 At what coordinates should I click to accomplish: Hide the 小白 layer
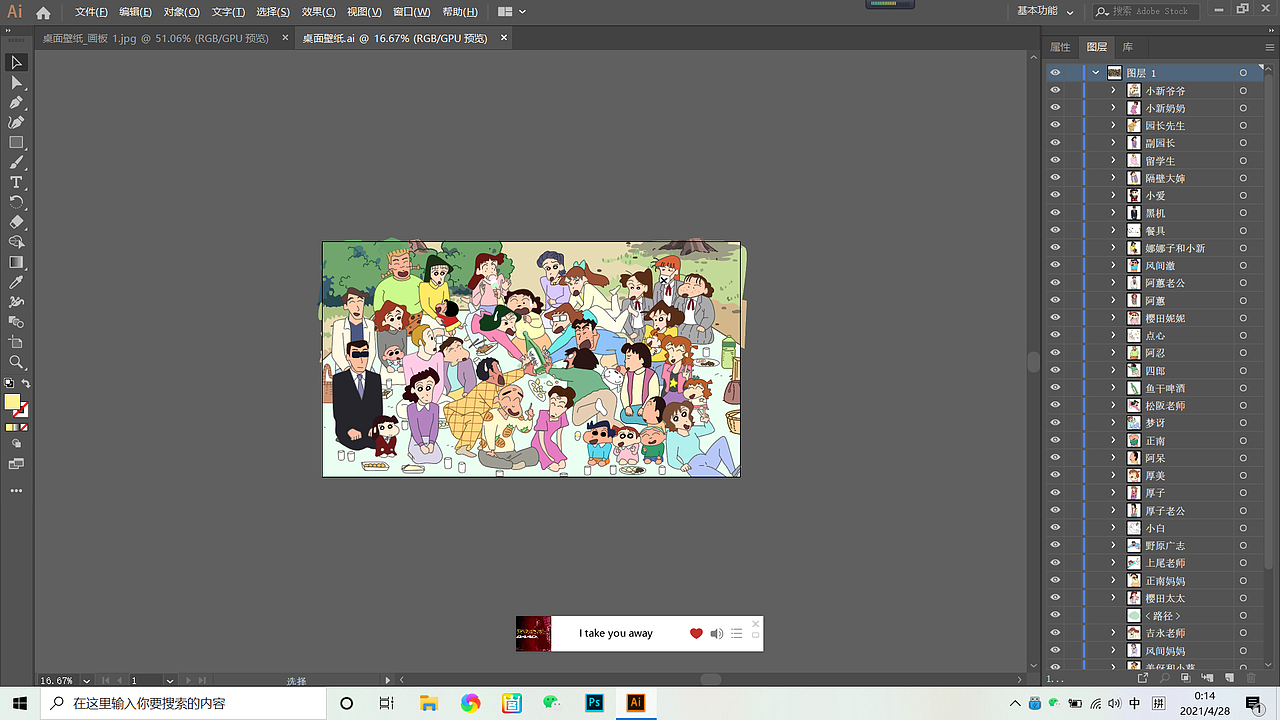pyautogui.click(x=1055, y=528)
